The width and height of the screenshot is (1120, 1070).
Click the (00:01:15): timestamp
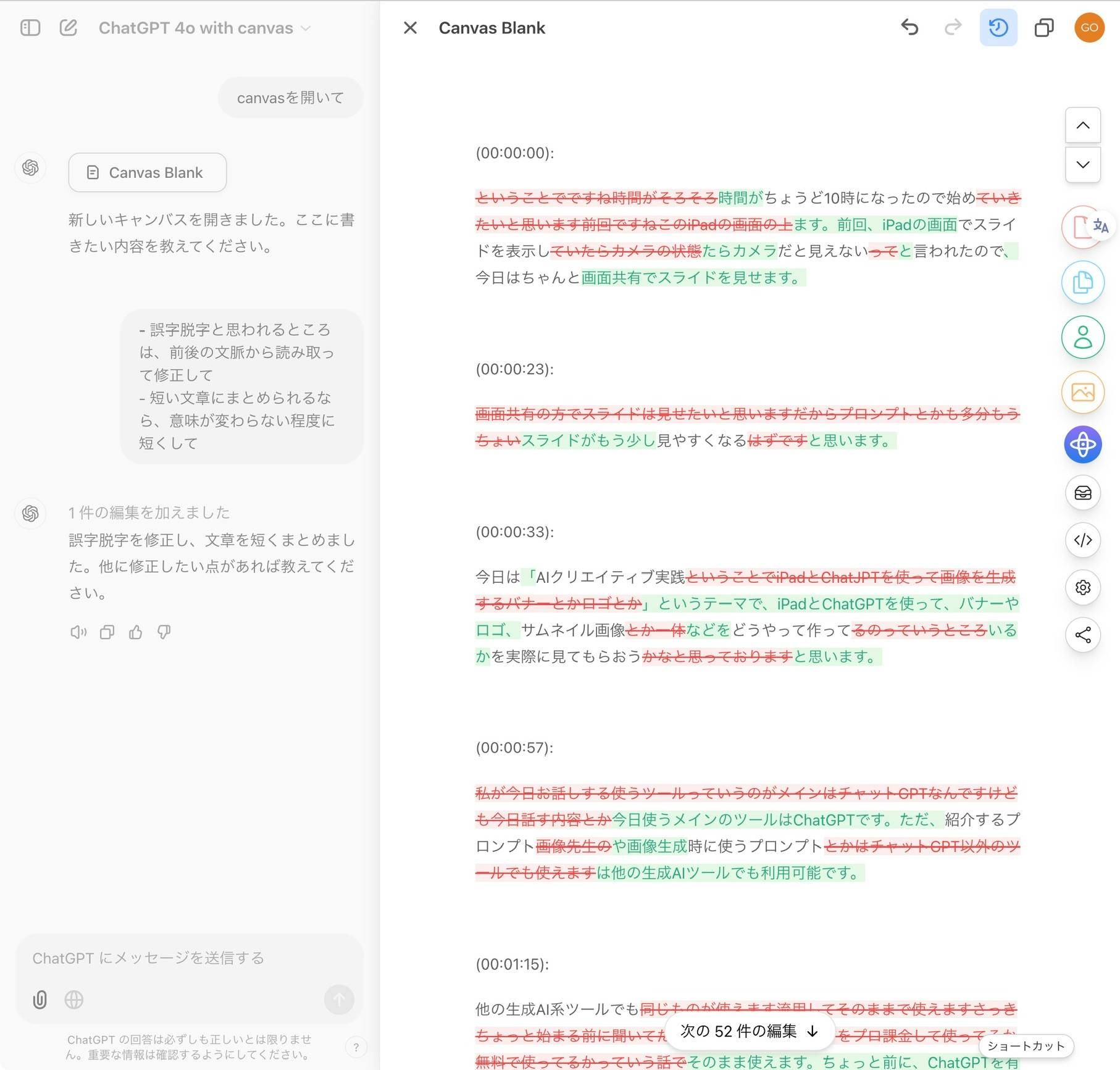coord(512,964)
